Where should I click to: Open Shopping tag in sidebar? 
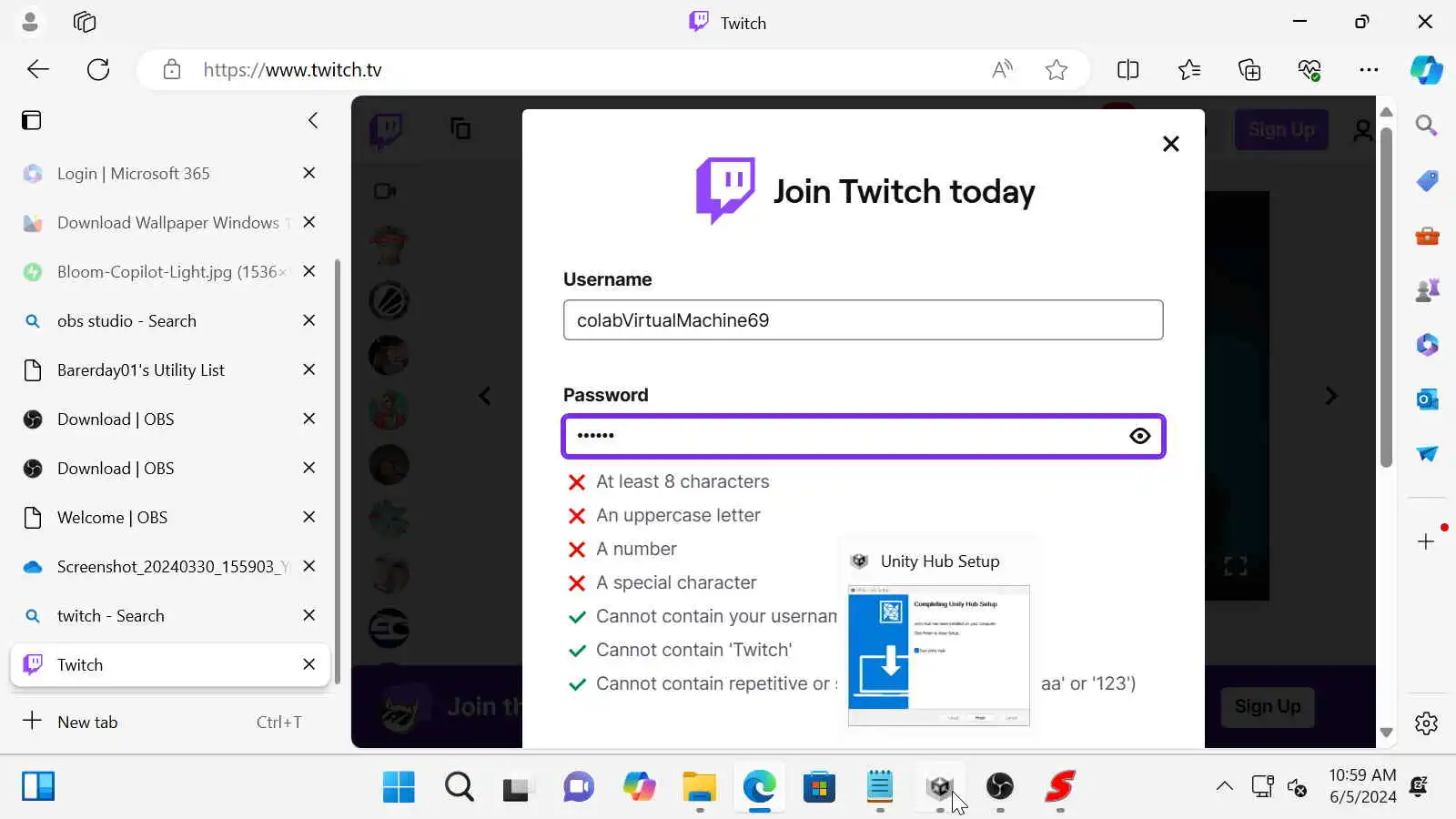tap(1427, 180)
